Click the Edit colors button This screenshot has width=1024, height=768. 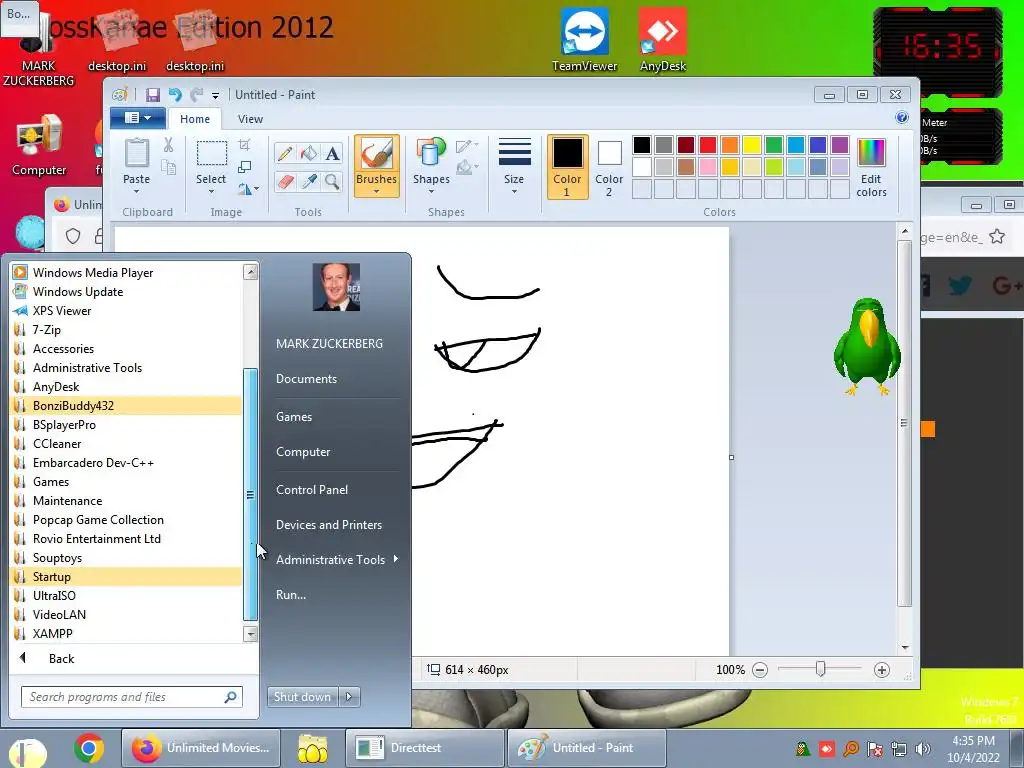click(x=871, y=168)
